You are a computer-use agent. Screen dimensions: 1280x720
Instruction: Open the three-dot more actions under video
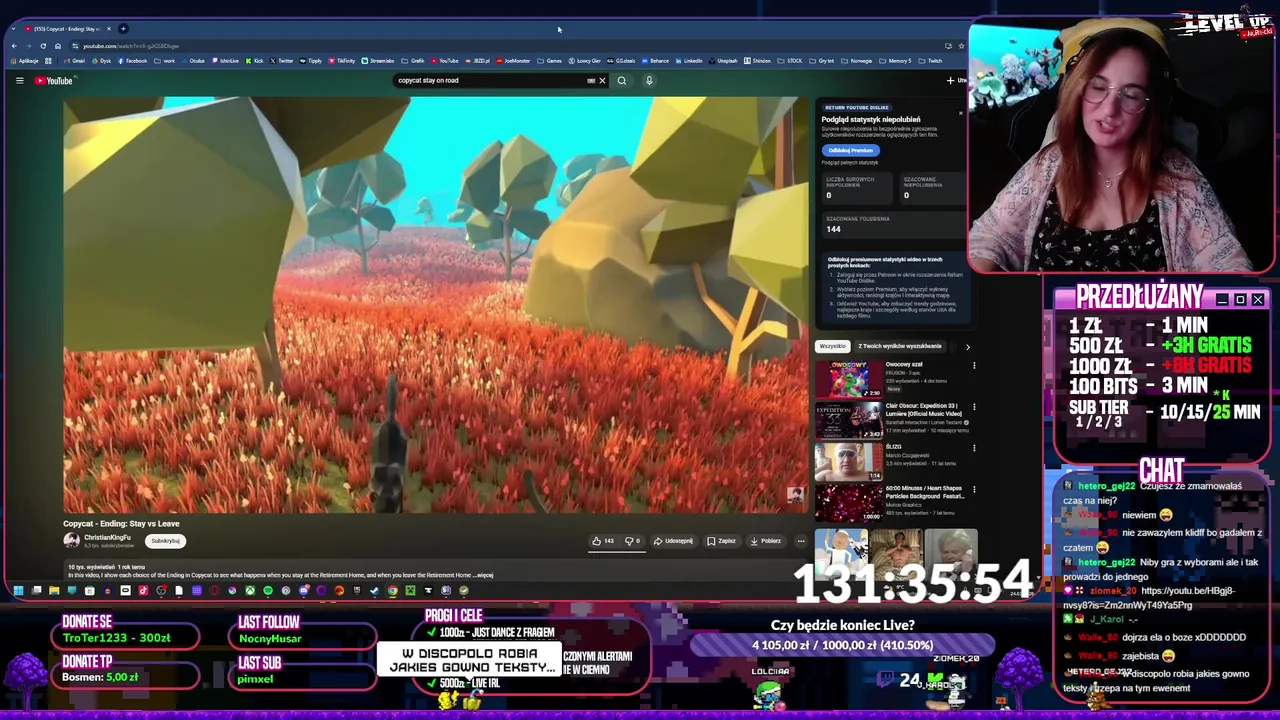801,541
